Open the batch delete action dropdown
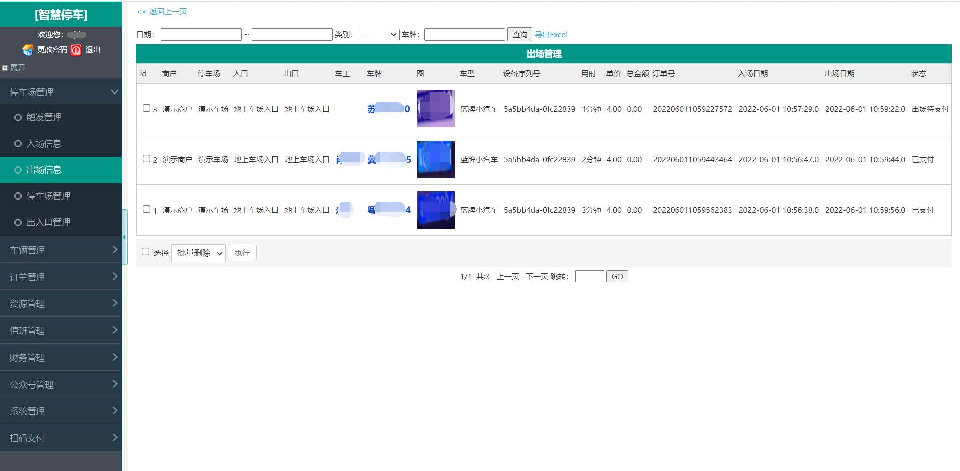The width and height of the screenshot is (960, 471). click(198, 253)
